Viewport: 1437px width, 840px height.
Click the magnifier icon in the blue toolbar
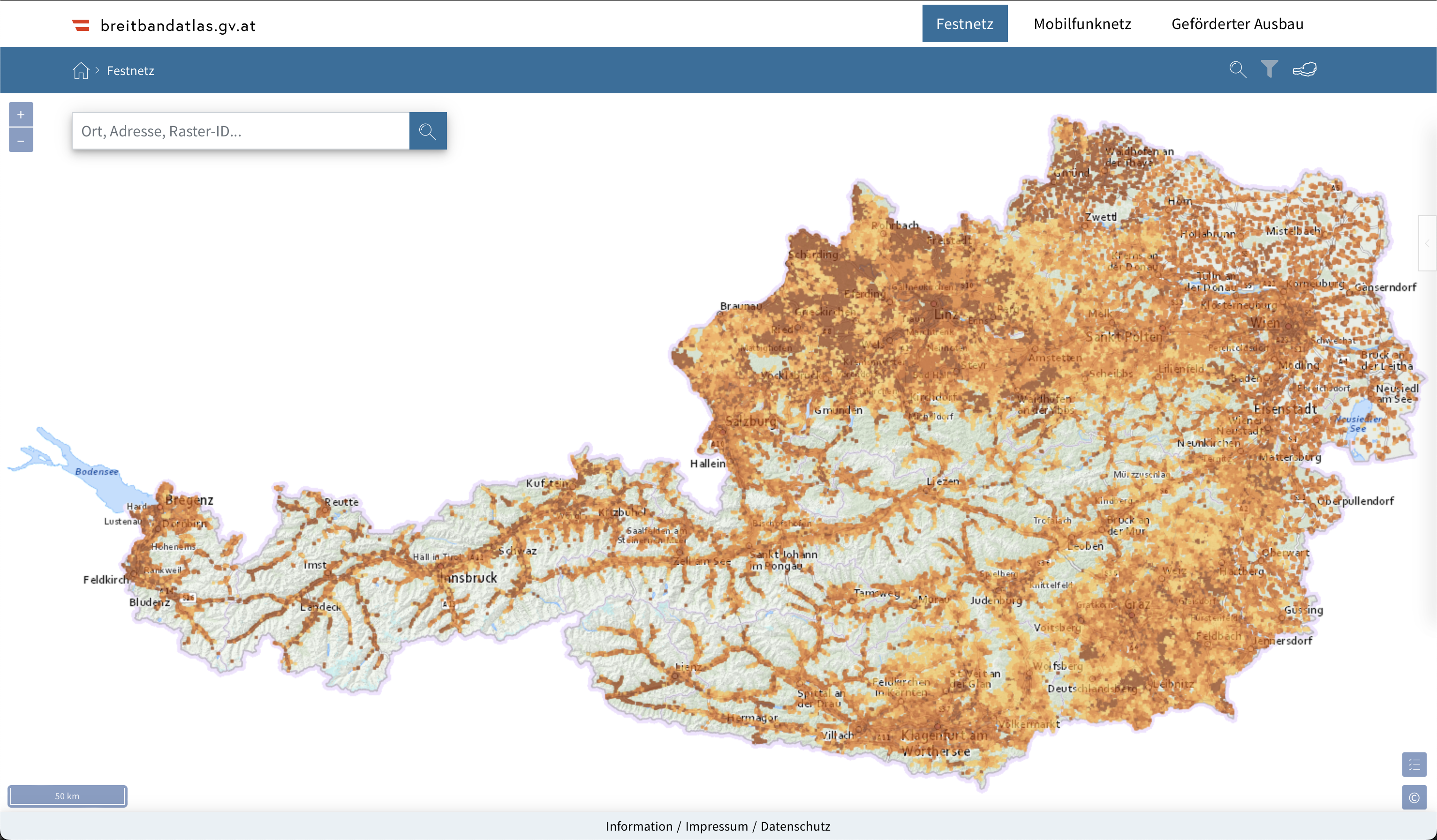click(1237, 69)
